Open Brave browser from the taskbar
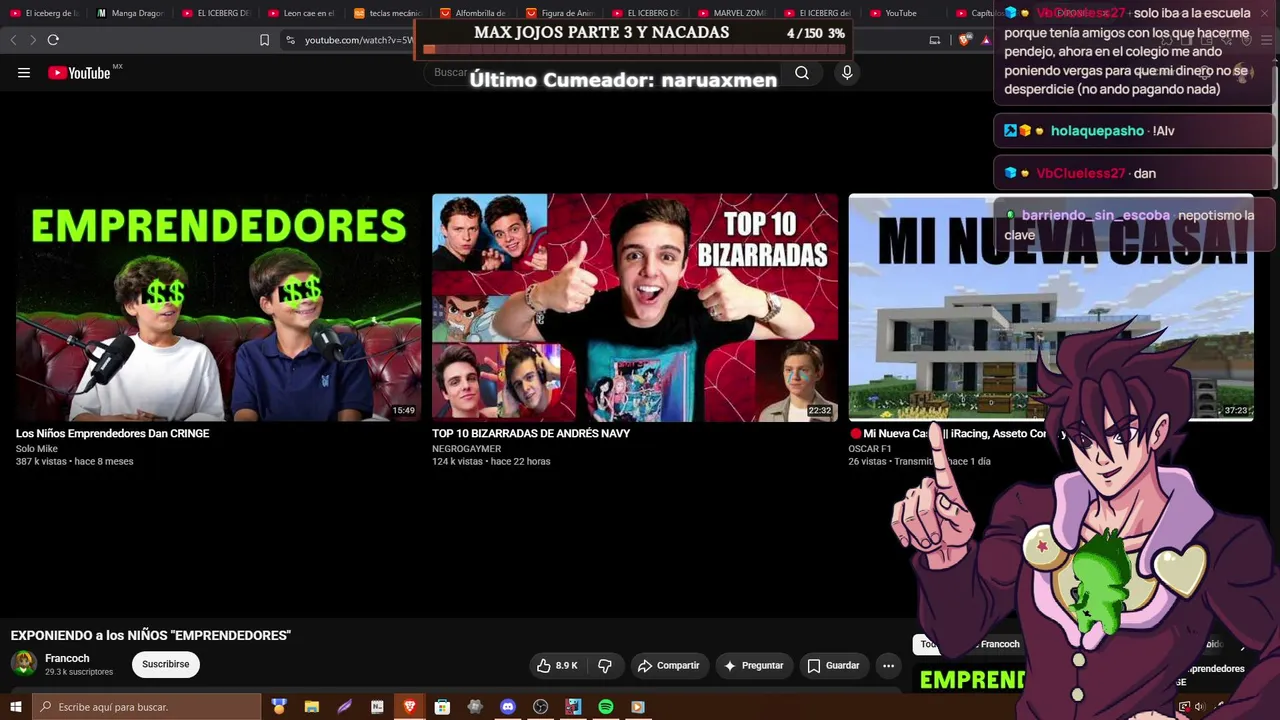The height and width of the screenshot is (720, 1280). click(410, 707)
